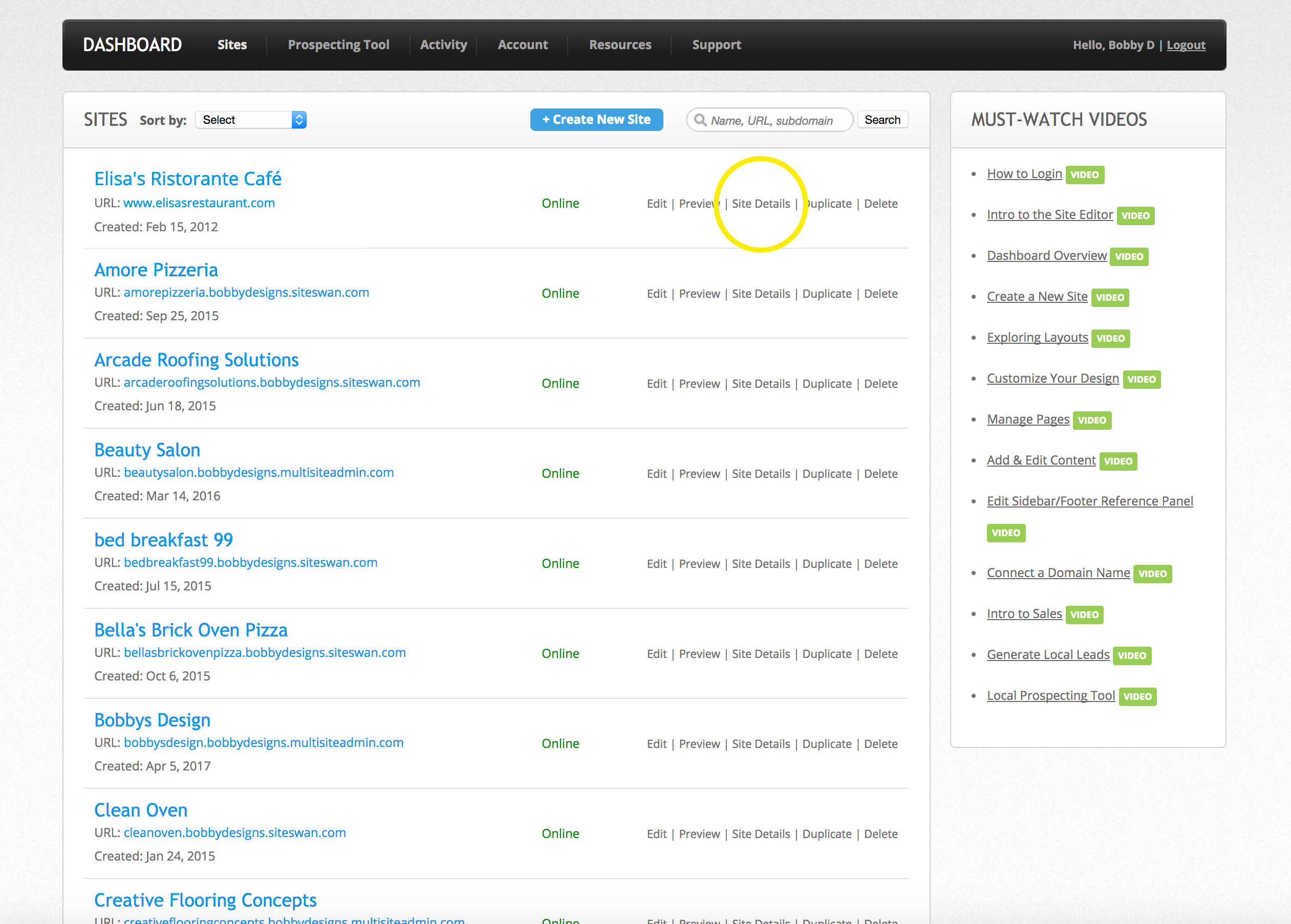The width and height of the screenshot is (1291, 924).
Task: Click the magnifier icon in the search field
Action: [700, 120]
